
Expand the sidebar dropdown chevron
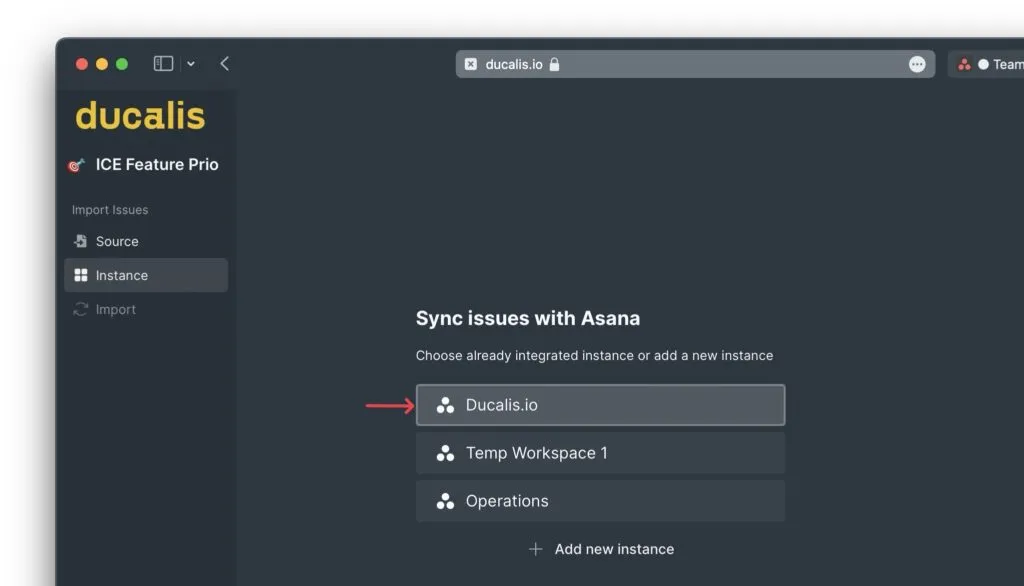(x=191, y=64)
